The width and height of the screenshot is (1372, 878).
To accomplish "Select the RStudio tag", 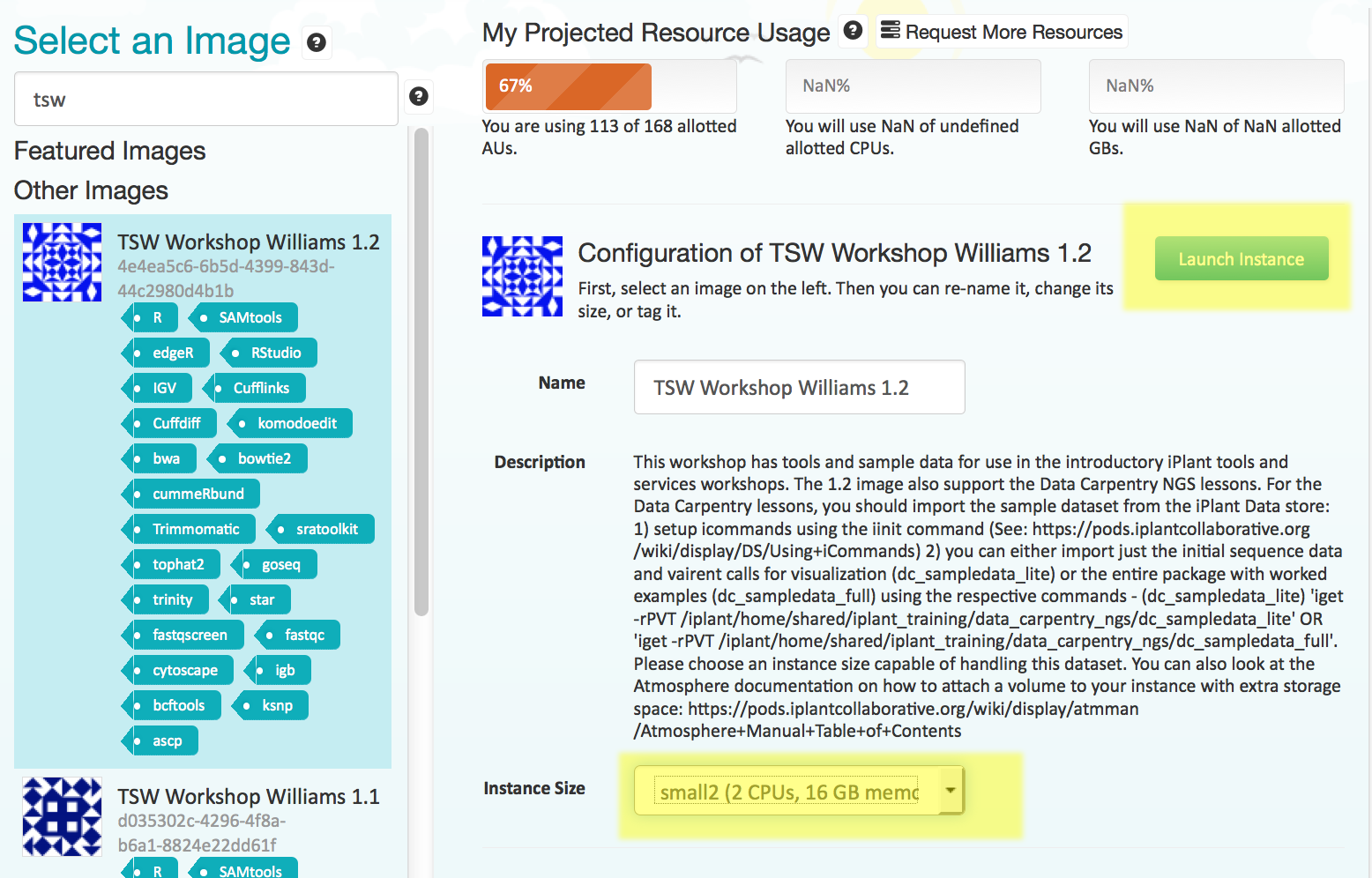I will [x=269, y=353].
